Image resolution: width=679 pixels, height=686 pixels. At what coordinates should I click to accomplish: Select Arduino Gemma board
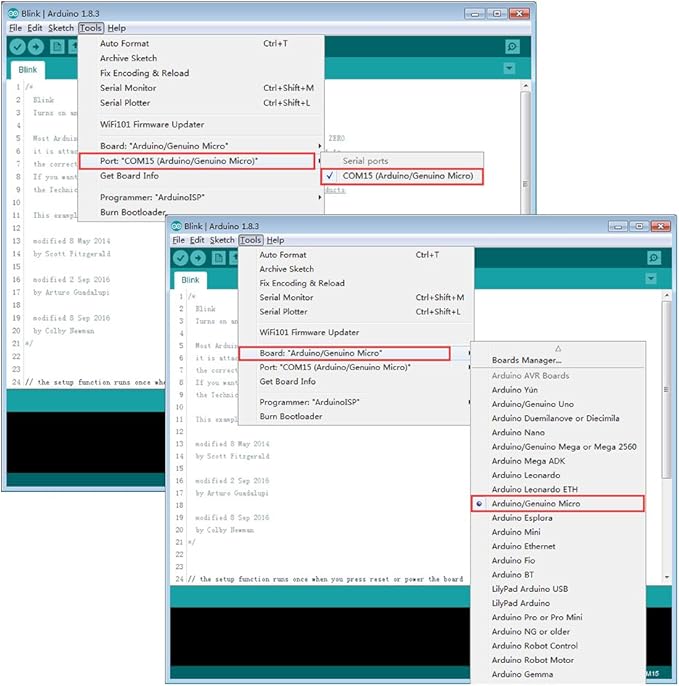coord(558,674)
